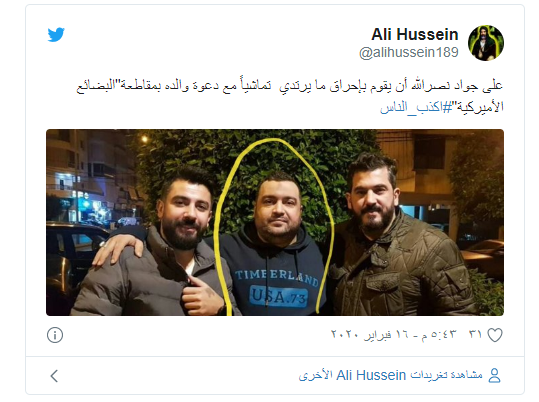Visit the @alihussein189 handle

click(x=409, y=53)
